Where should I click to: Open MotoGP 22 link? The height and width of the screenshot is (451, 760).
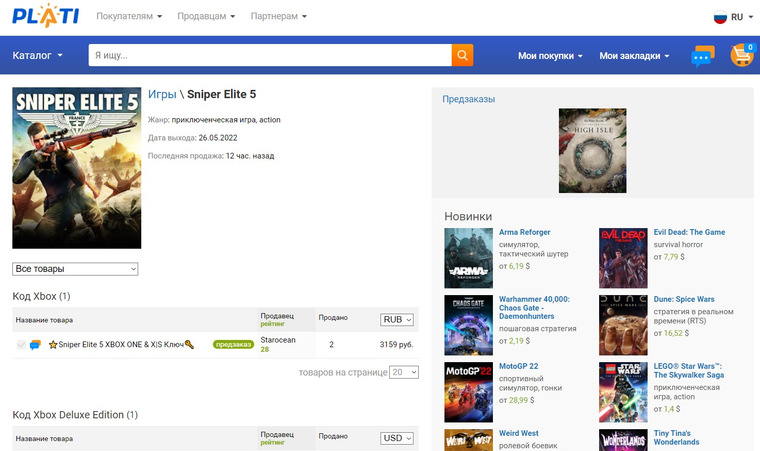519,366
